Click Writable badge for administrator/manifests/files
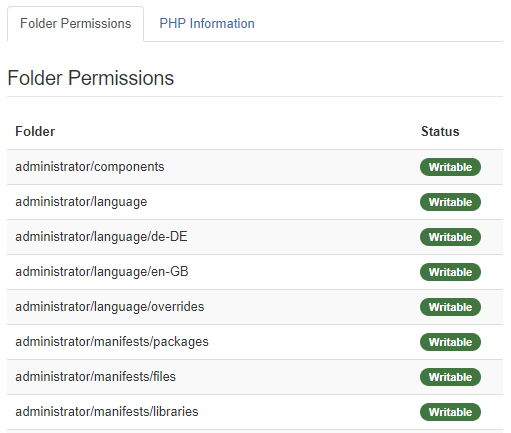Screen dimensions: 511x433 tap(450, 377)
